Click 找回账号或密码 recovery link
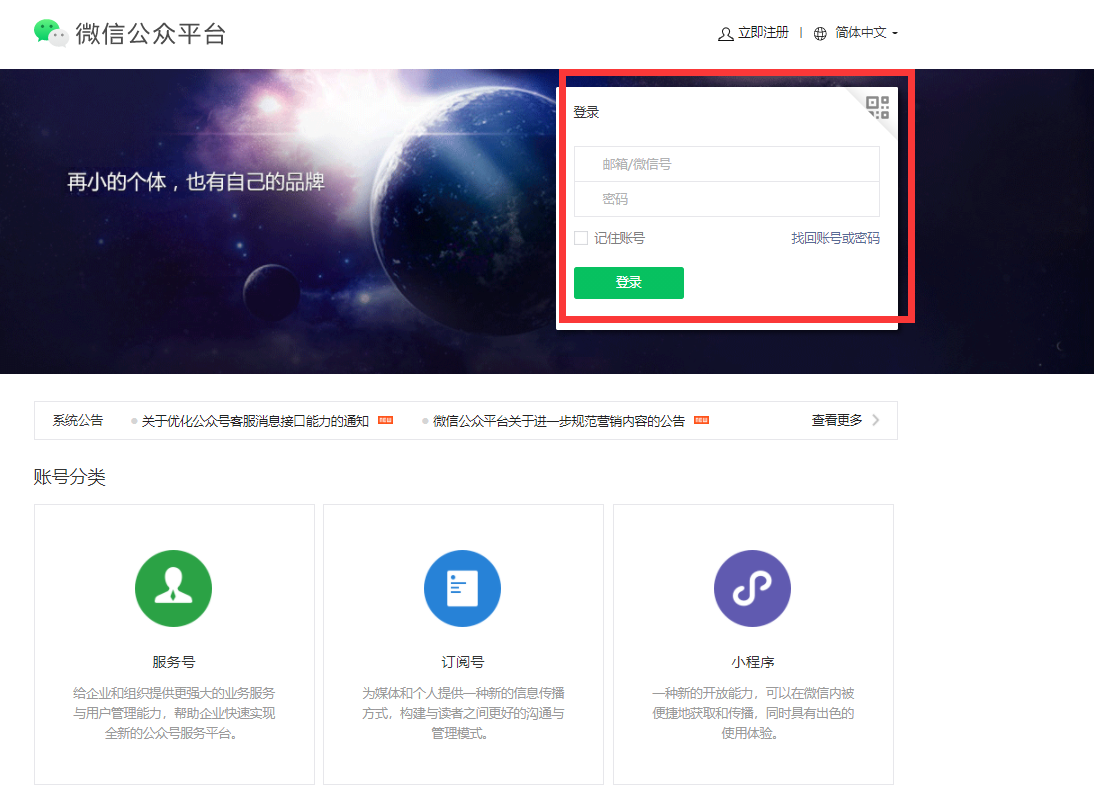1094x792 pixels. 835,238
